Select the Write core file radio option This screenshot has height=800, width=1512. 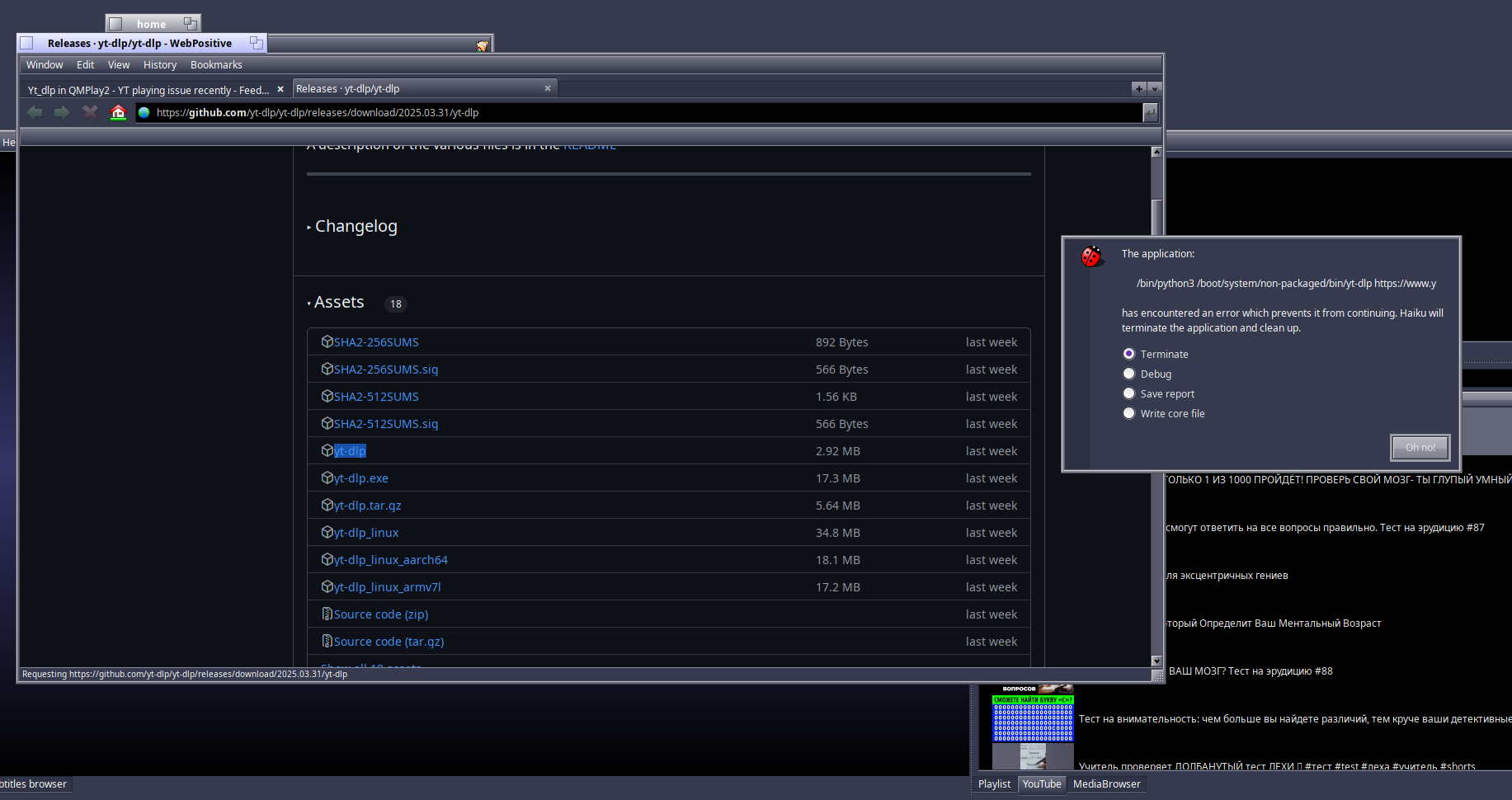pos(1129,413)
